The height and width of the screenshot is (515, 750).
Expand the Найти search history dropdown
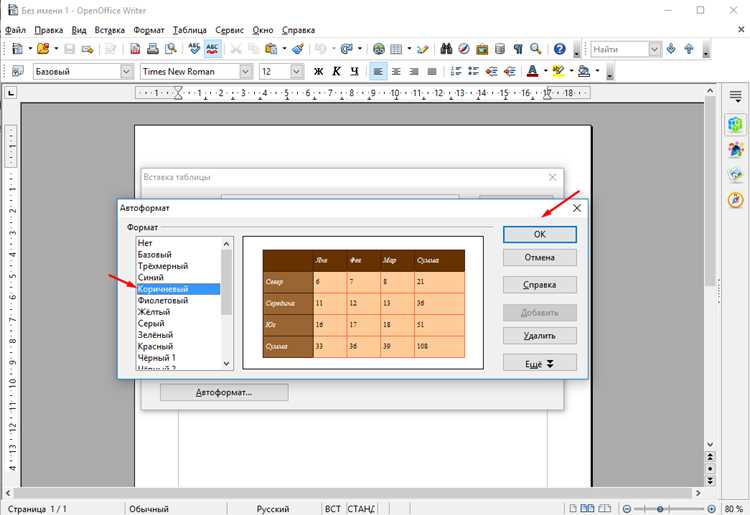pyautogui.click(x=655, y=49)
